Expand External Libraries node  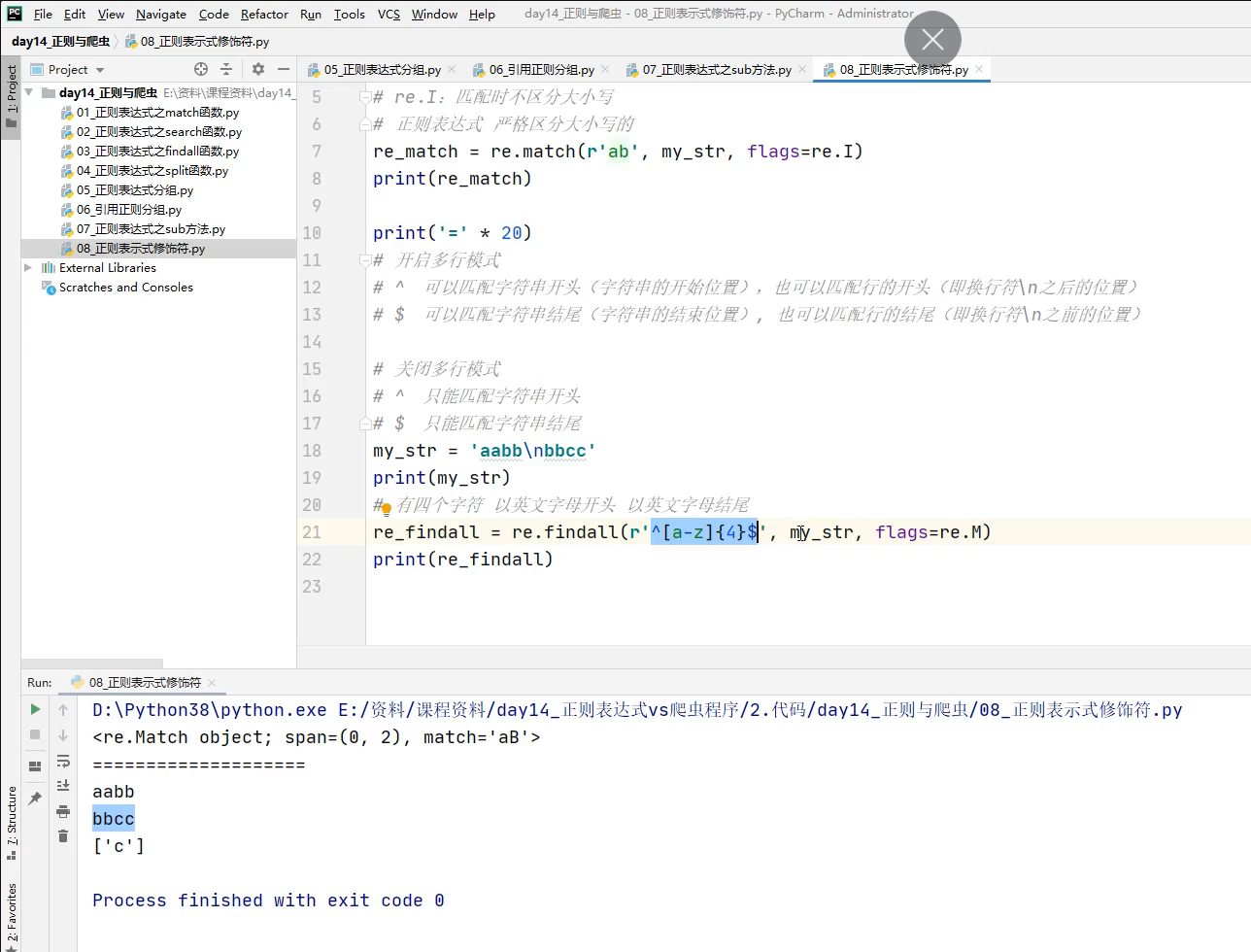click(x=28, y=267)
